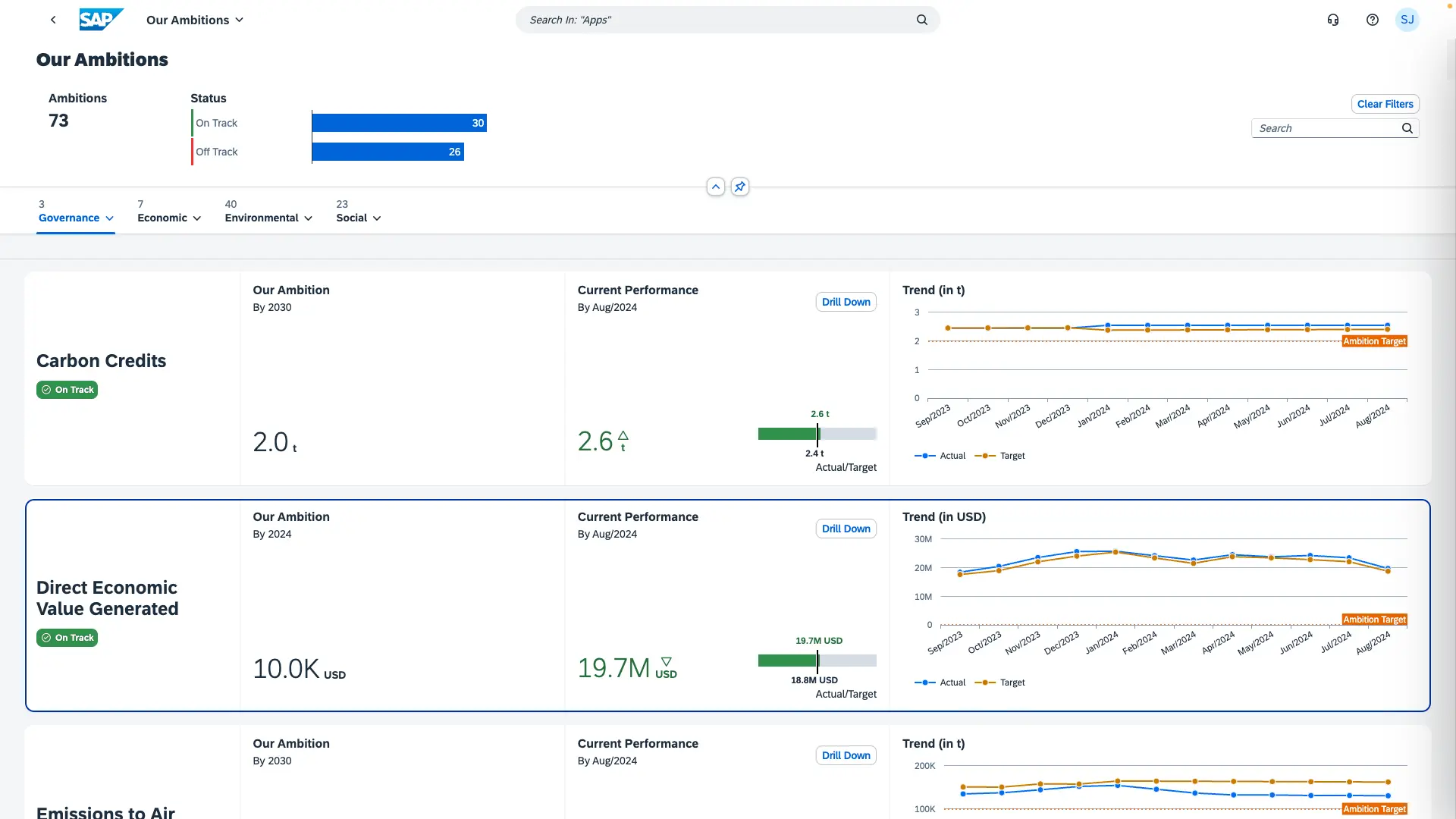
Task: Open the SJ user profile avatar
Action: pyautogui.click(x=1407, y=20)
